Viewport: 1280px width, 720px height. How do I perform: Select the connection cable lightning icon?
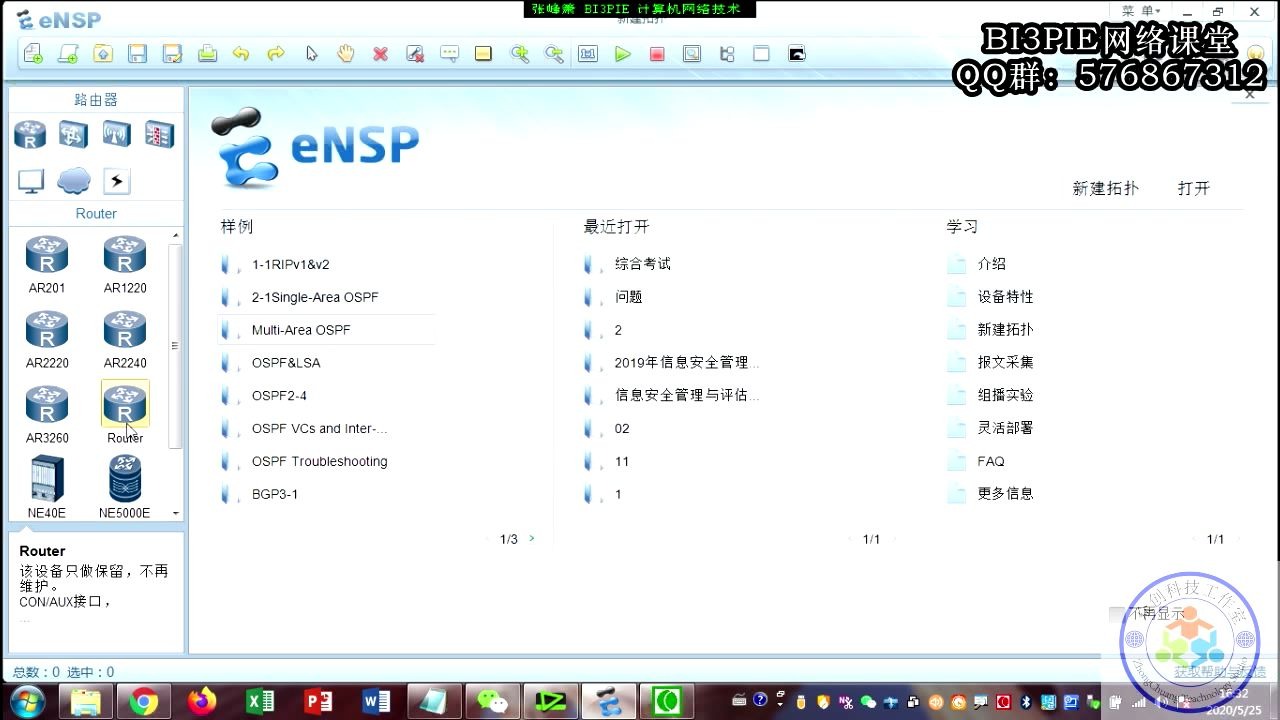(117, 181)
